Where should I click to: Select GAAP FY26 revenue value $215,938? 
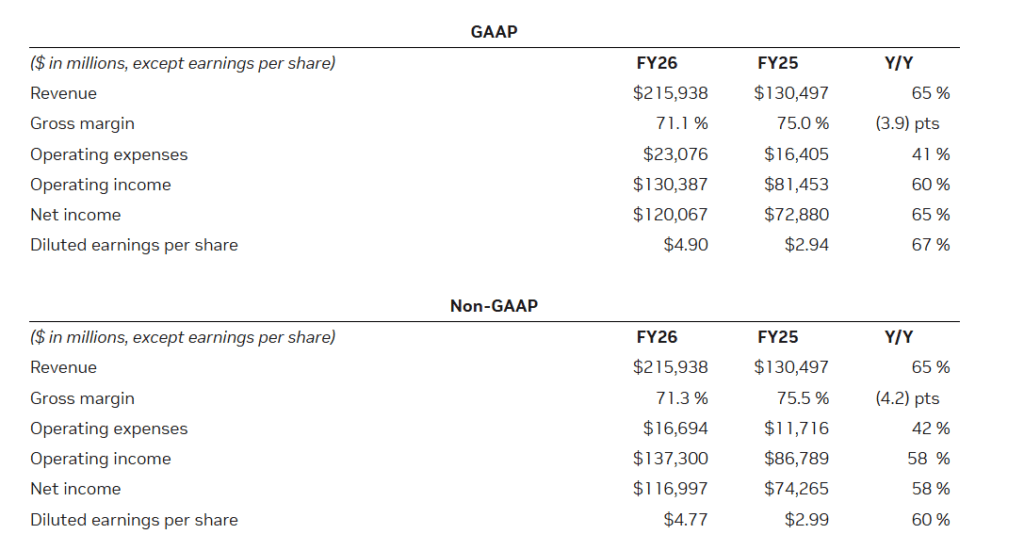coord(670,93)
